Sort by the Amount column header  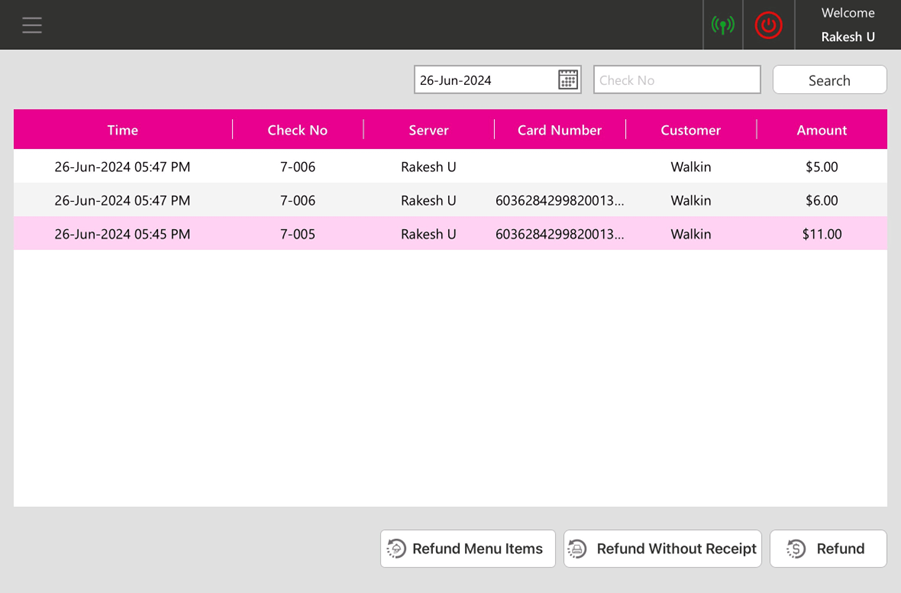(821, 130)
